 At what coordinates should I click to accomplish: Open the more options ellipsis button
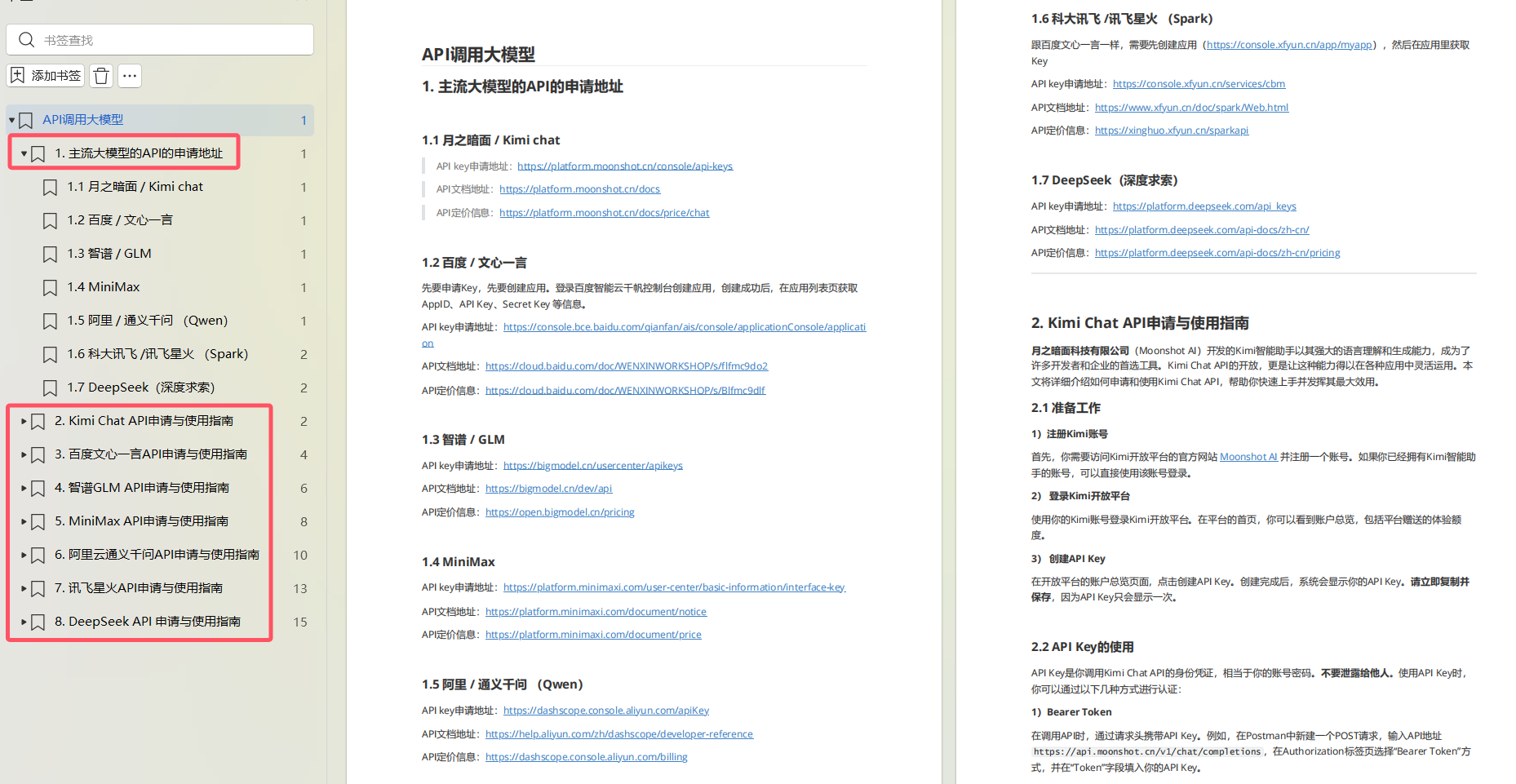tap(130, 76)
